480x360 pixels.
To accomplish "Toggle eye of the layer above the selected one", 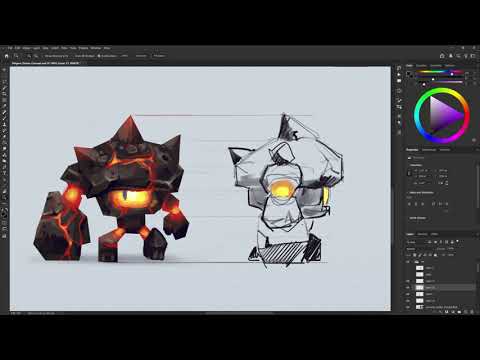I will click(x=408, y=281).
